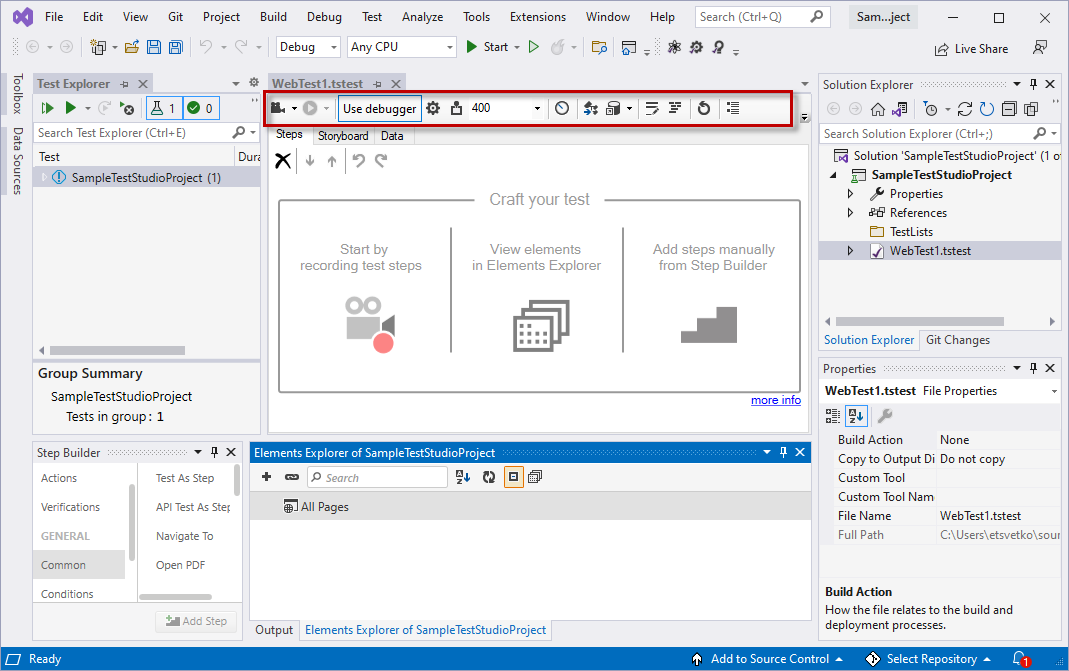Toggle passed tests filter showing 0
The height and width of the screenshot is (671, 1069).
click(x=201, y=108)
